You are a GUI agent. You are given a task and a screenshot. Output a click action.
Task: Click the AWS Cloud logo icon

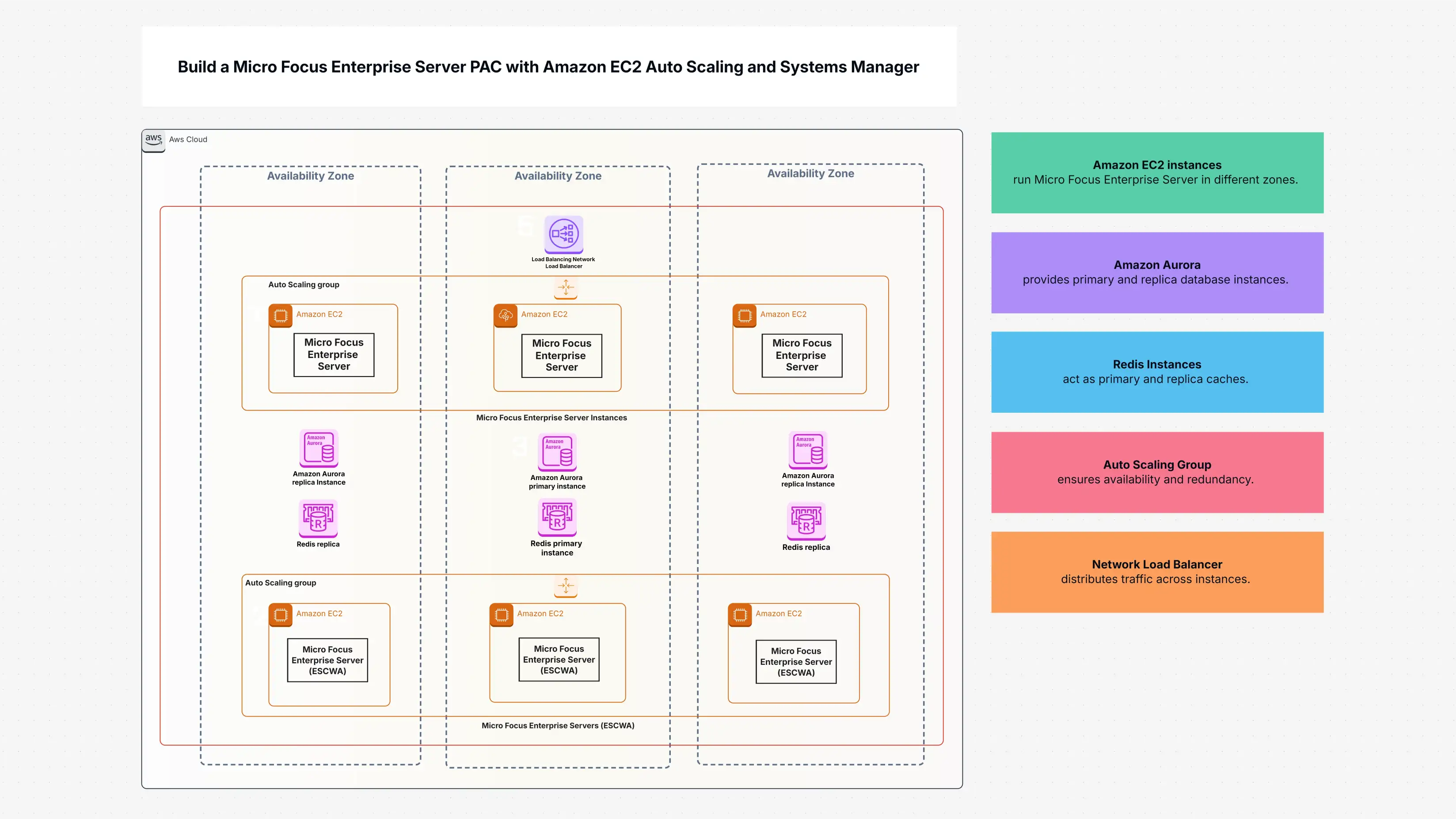(153, 140)
